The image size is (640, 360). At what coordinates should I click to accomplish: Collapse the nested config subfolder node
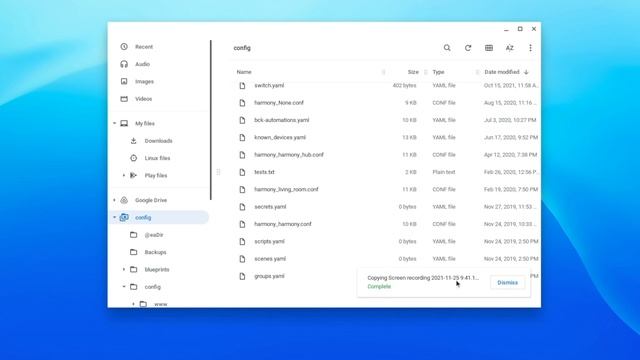click(124, 287)
